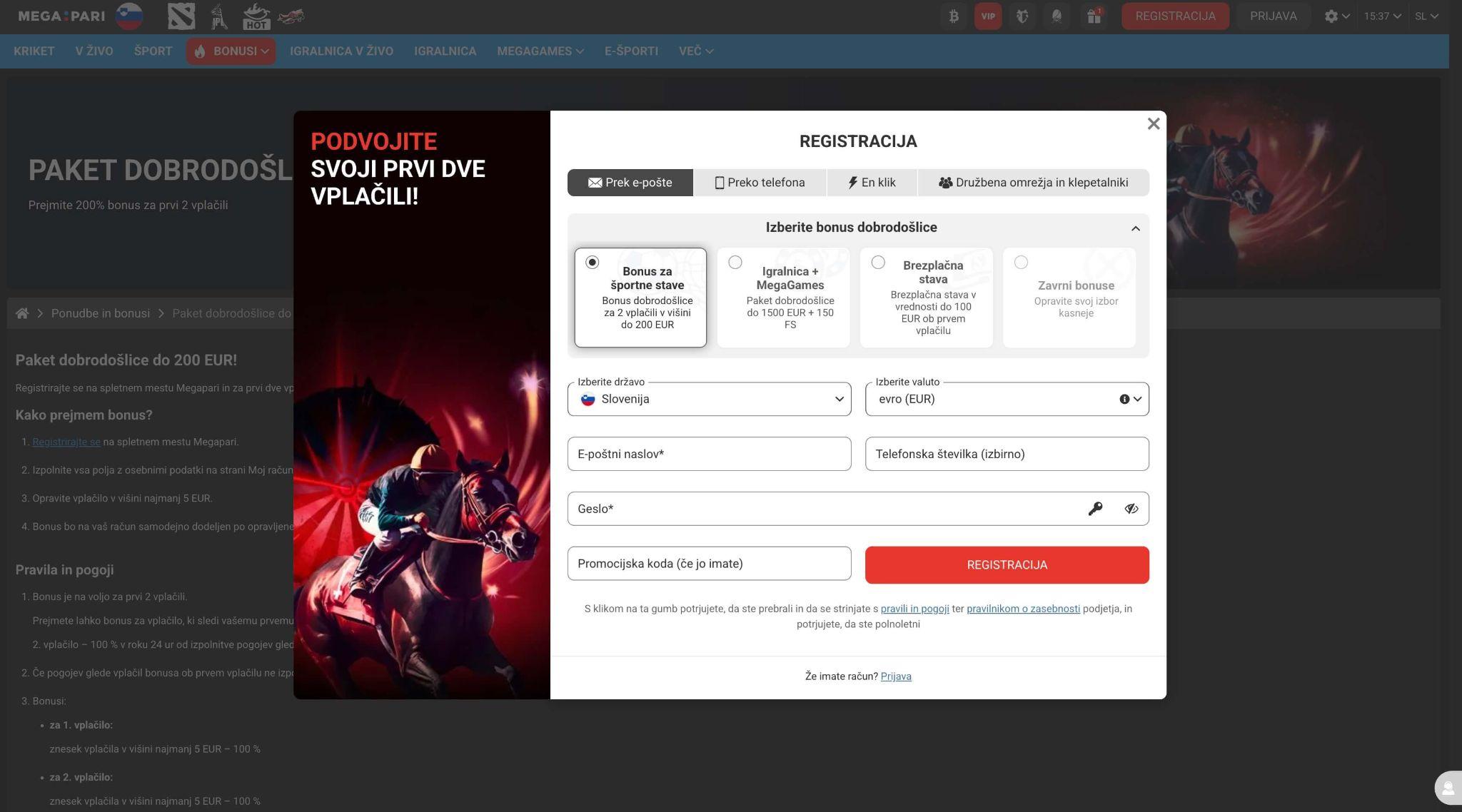
Task: Open the 15:37 time zone dropdown
Action: pyautogui.click(x=1382, y=16)
